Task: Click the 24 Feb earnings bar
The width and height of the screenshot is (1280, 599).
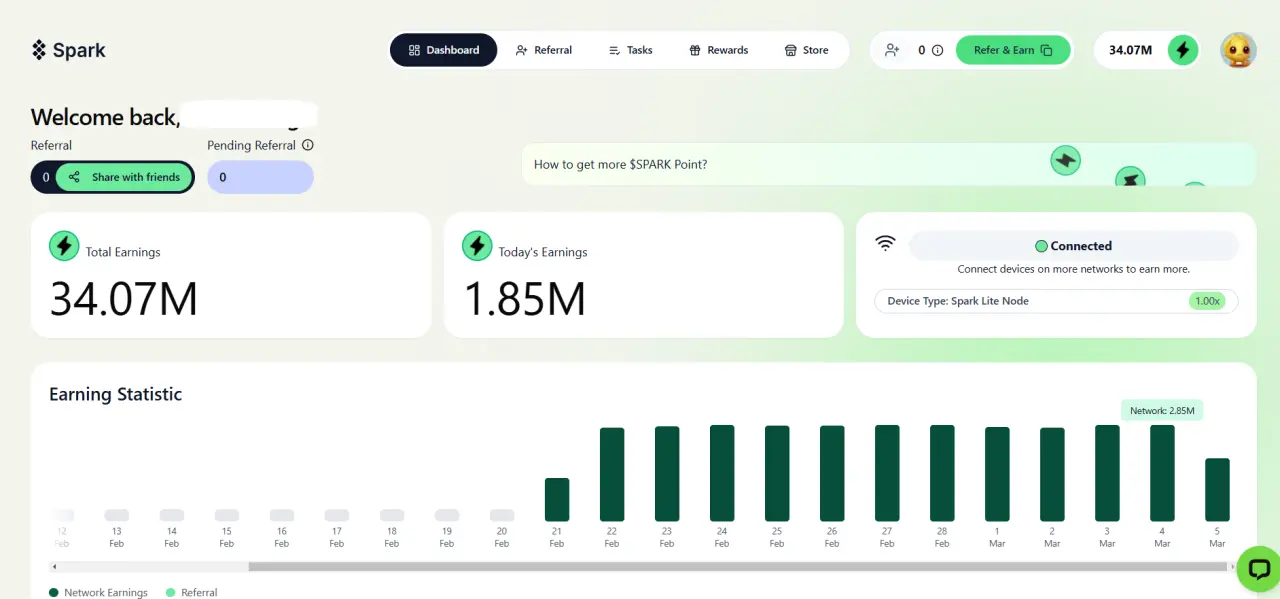Action: 722,473
